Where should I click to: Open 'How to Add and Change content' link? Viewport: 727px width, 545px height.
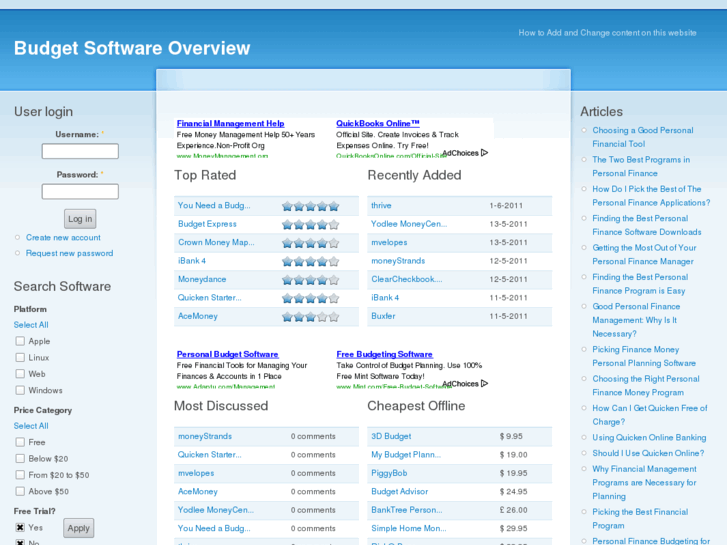coord(607,33)
